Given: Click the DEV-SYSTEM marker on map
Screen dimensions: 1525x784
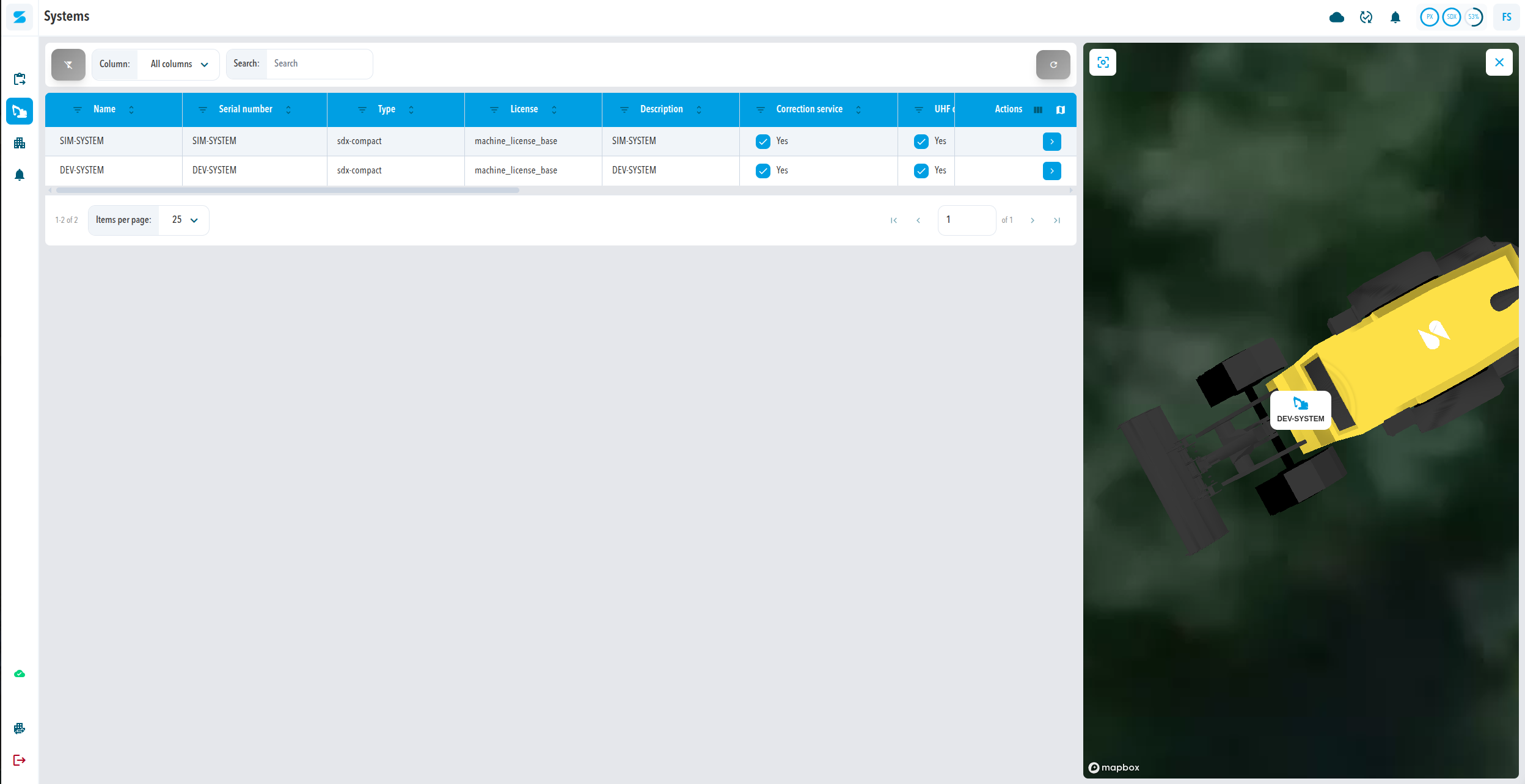Looking at the screenshot, I should (1301, 410).
